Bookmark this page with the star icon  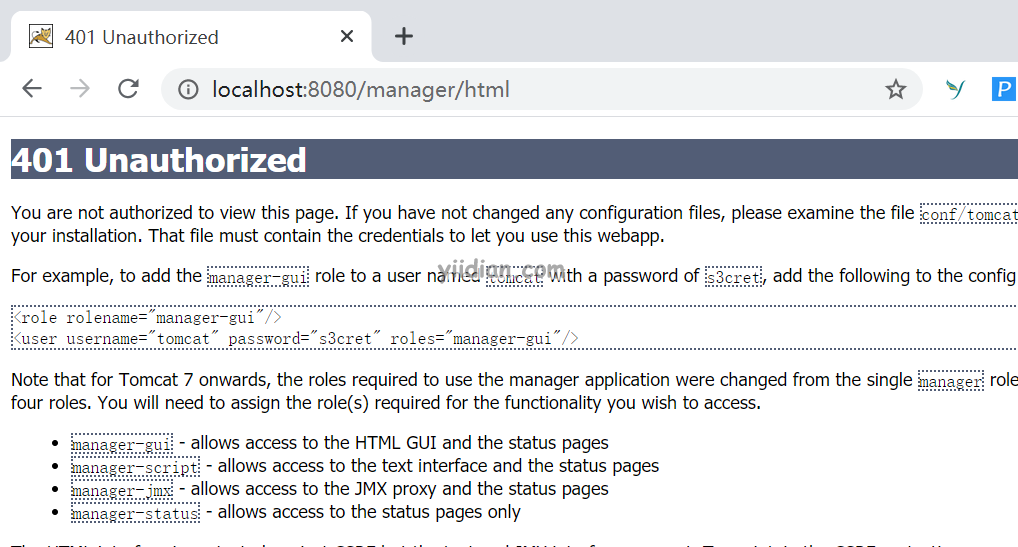tap(896, 89)
